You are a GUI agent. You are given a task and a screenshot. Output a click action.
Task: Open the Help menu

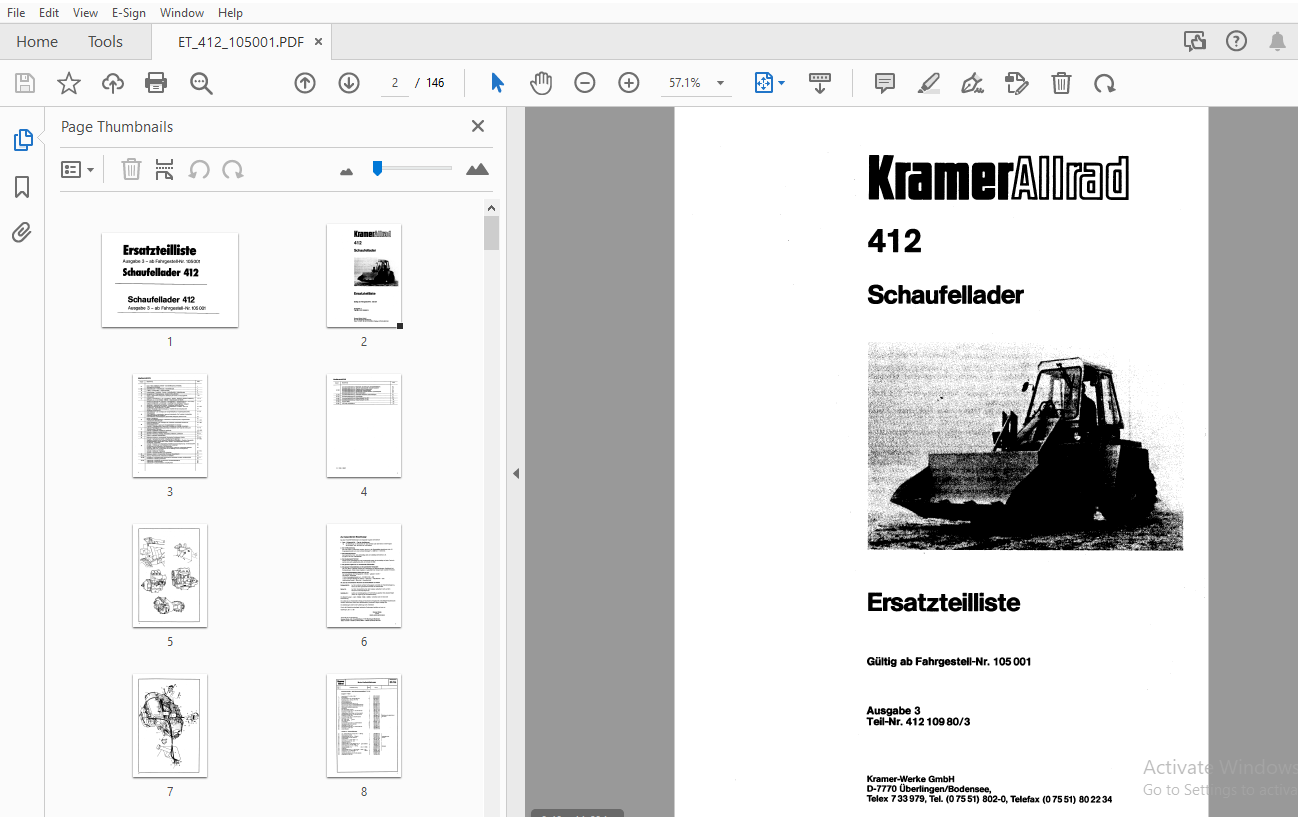tap(230, 13)
